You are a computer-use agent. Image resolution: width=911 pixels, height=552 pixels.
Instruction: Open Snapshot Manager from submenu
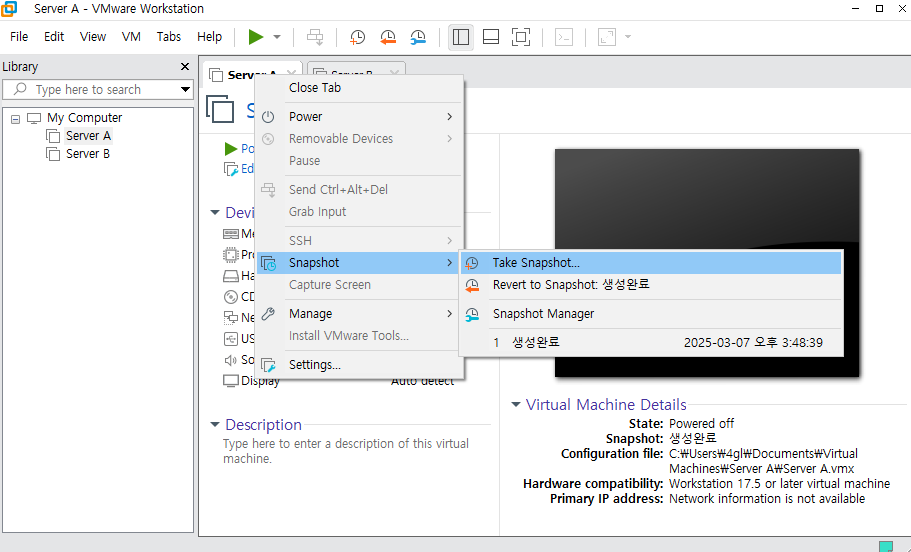(x=651, y=314)
